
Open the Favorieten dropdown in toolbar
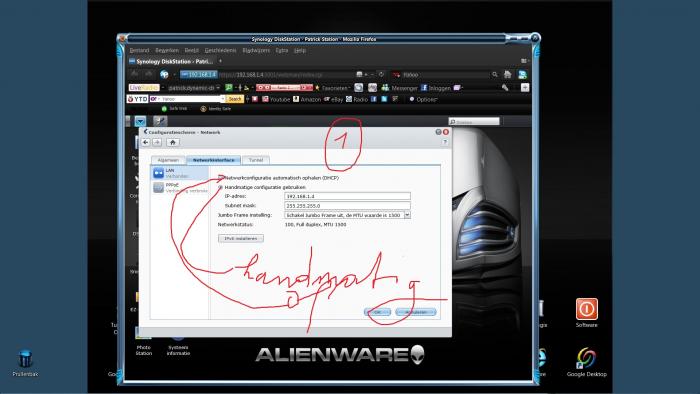coord(331,88)
